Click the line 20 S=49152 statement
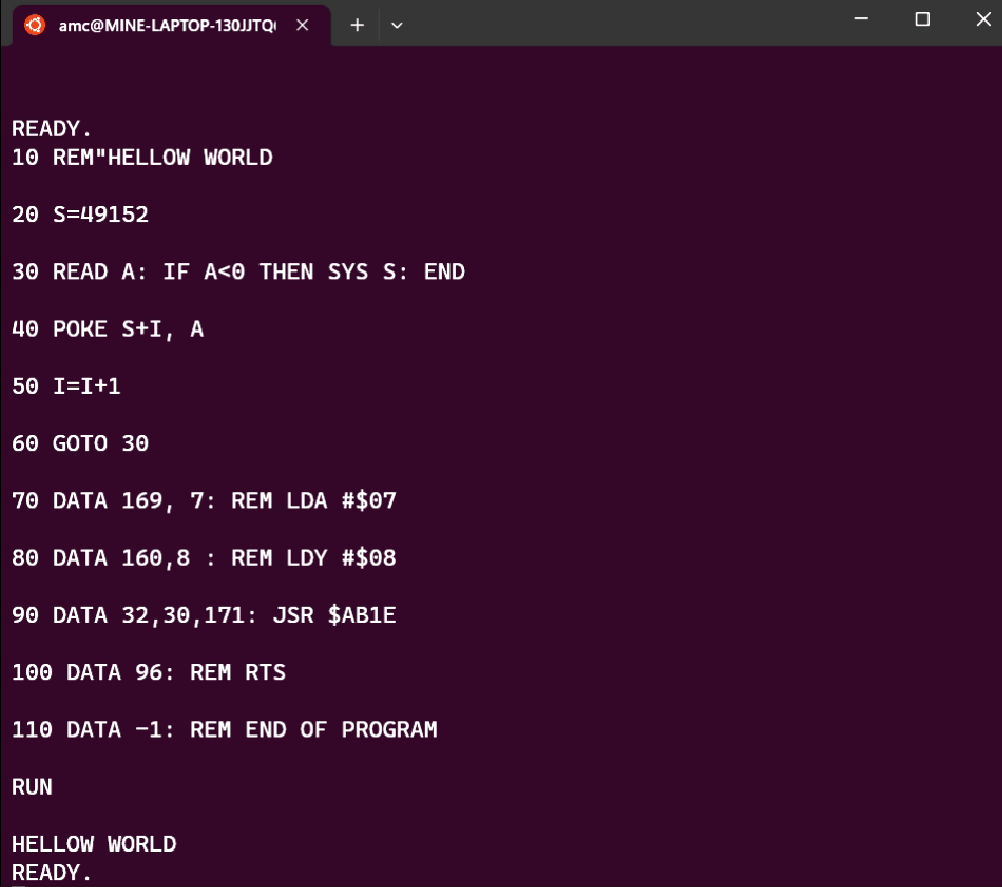 80,214
